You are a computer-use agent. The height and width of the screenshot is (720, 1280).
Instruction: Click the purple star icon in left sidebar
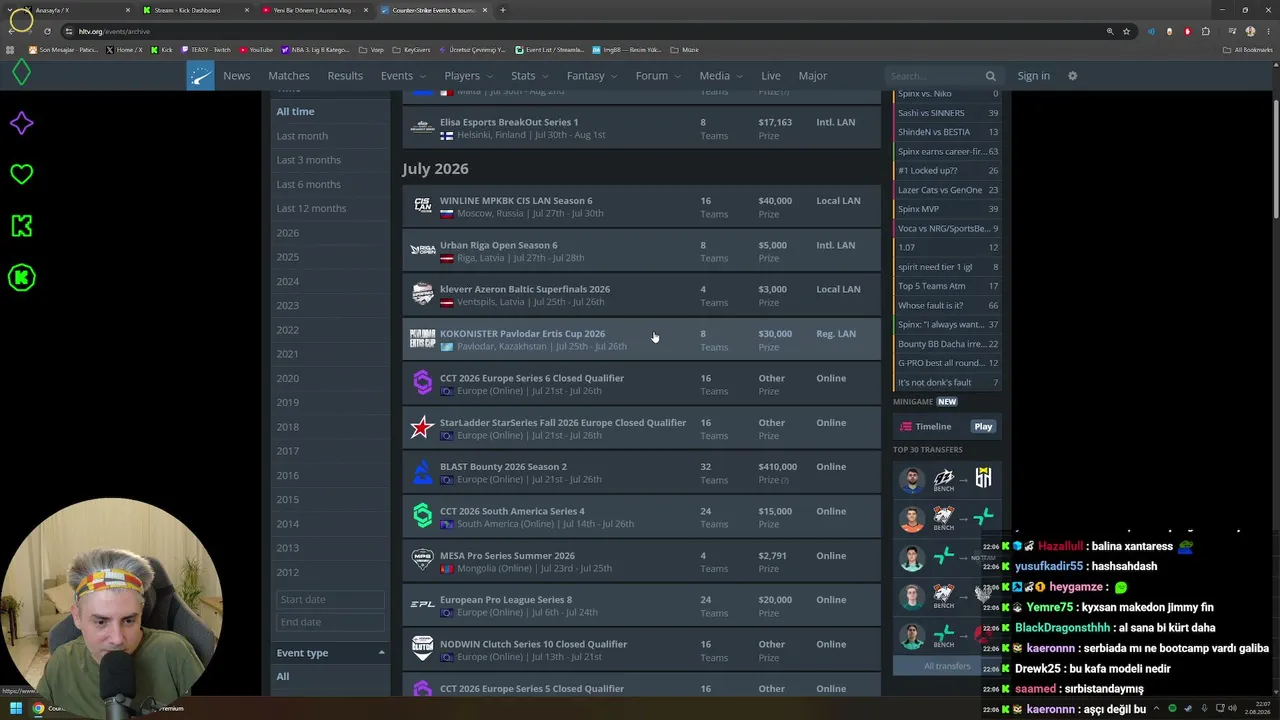[x=21, y=123]
